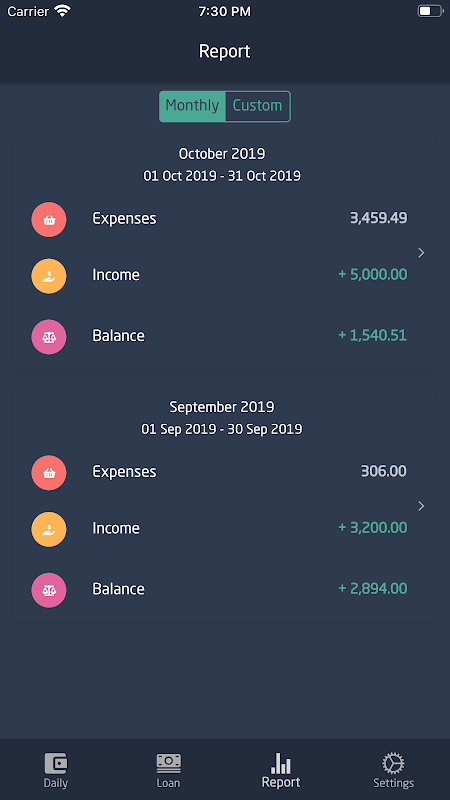Open the Settings gear tab
Image resolution: width=450 pixels, height=800 pixels.
coord(393,770)
